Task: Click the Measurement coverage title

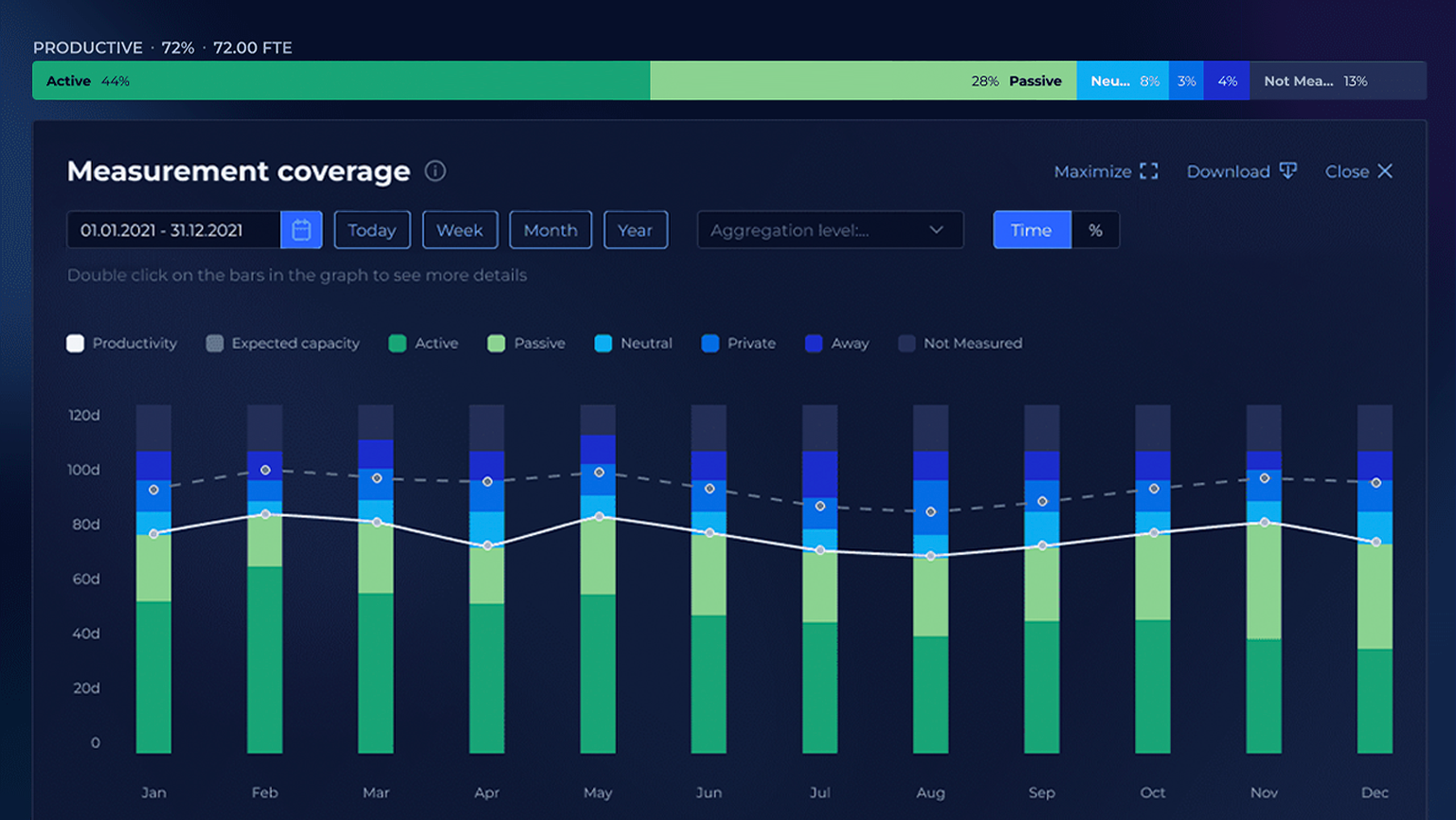Action: [x=239, y=170]
